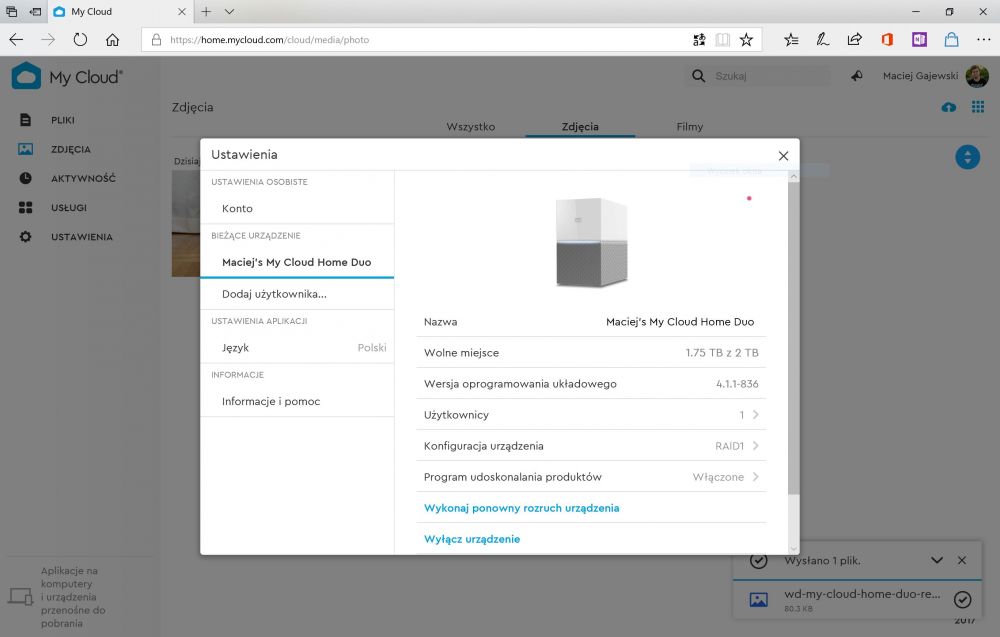Click tabs you've set aside icon
Screen dimensions: 1000x637
point(11,11)
